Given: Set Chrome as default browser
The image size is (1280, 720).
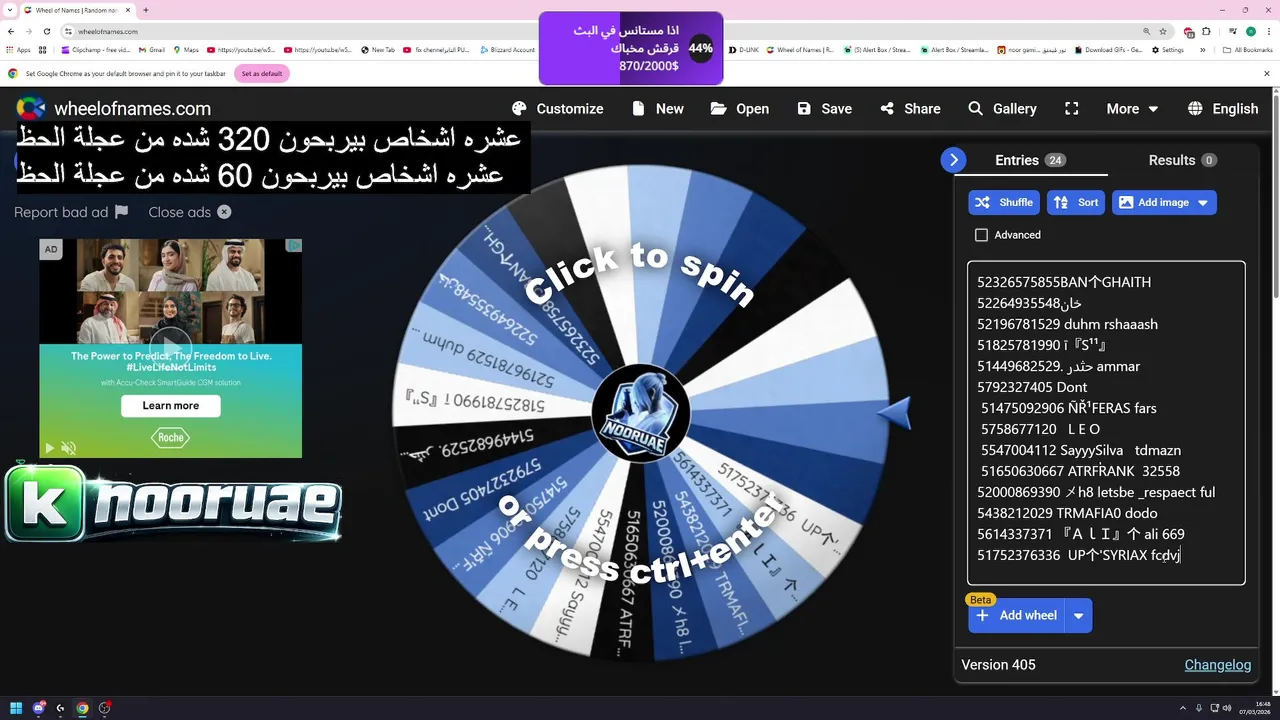Looking at the screenshot, I should 261,73.
